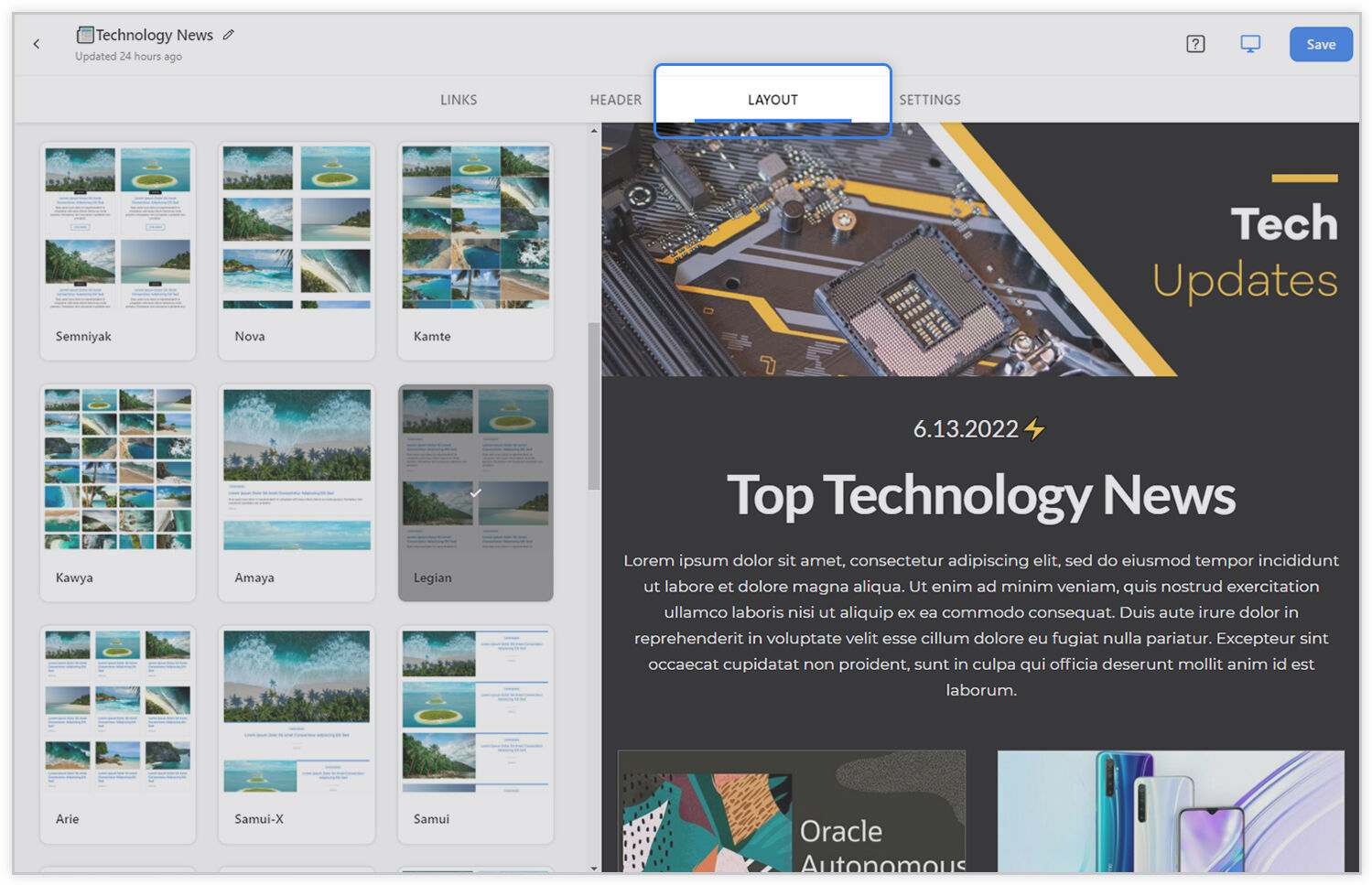Open the help question mark icon
Image resolution: width=1372 pixels, height=885 pixels.
[1195, 44]
